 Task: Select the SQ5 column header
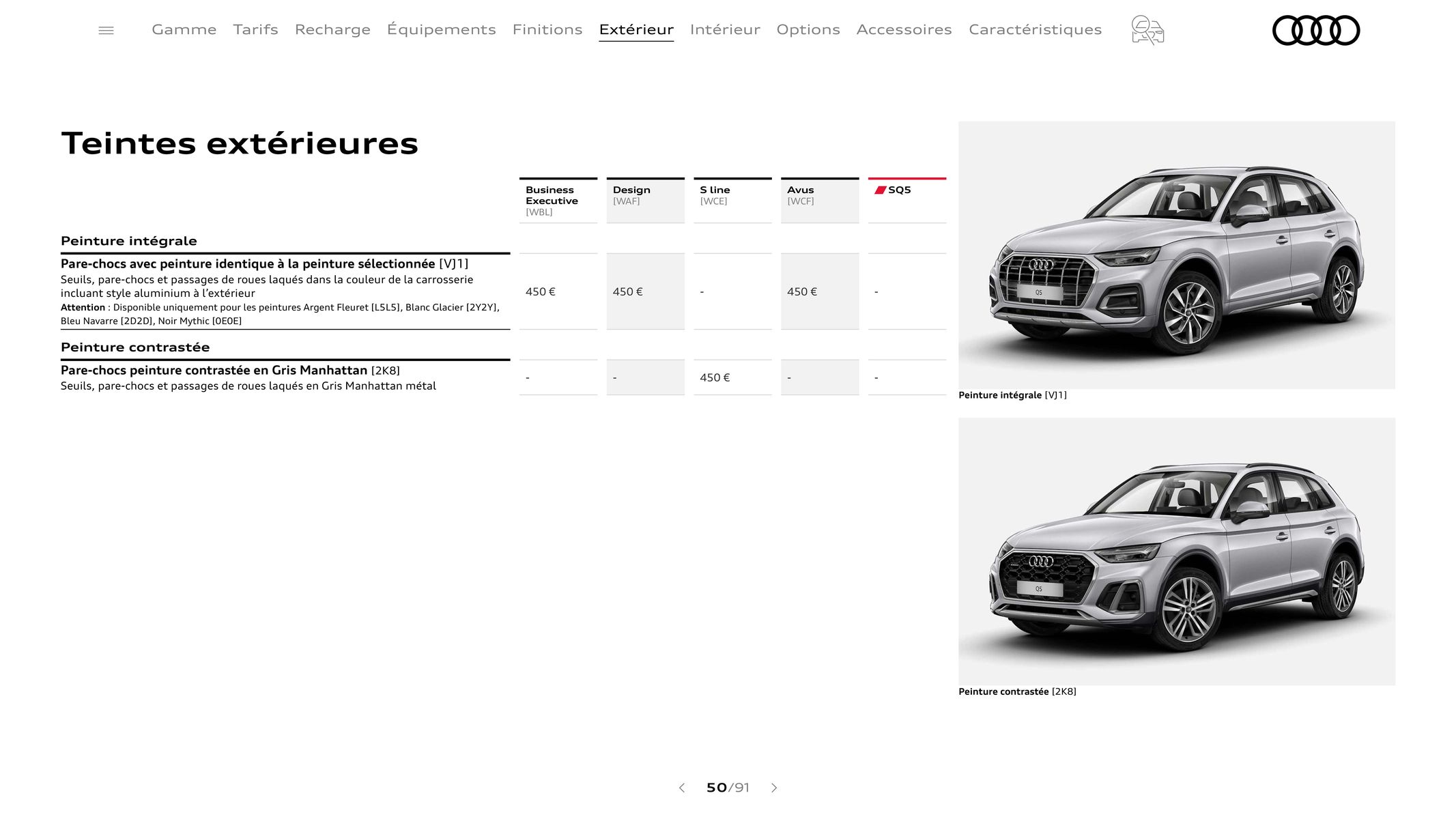coord(907,201)
